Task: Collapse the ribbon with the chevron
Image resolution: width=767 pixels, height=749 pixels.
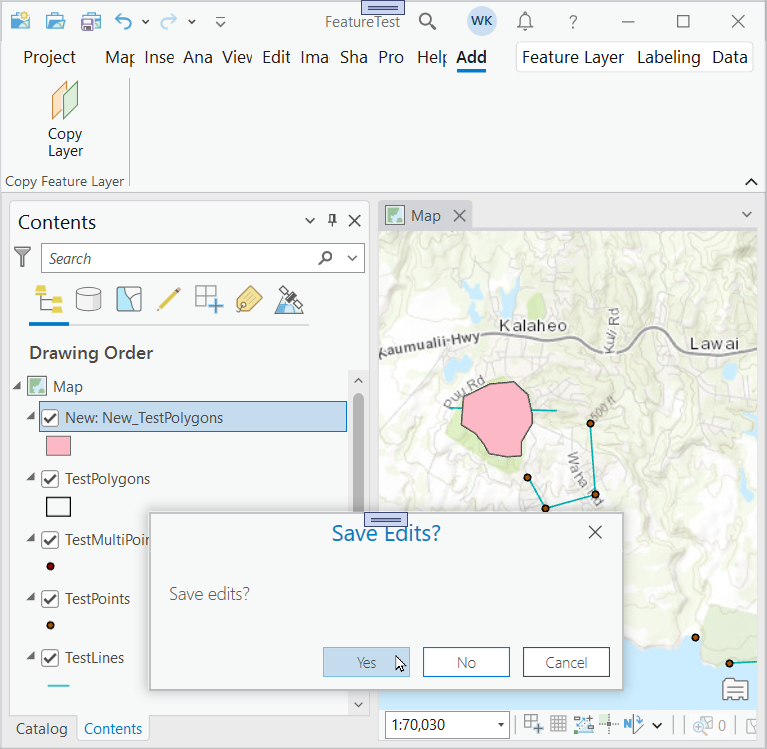Action: pos(751,182)
